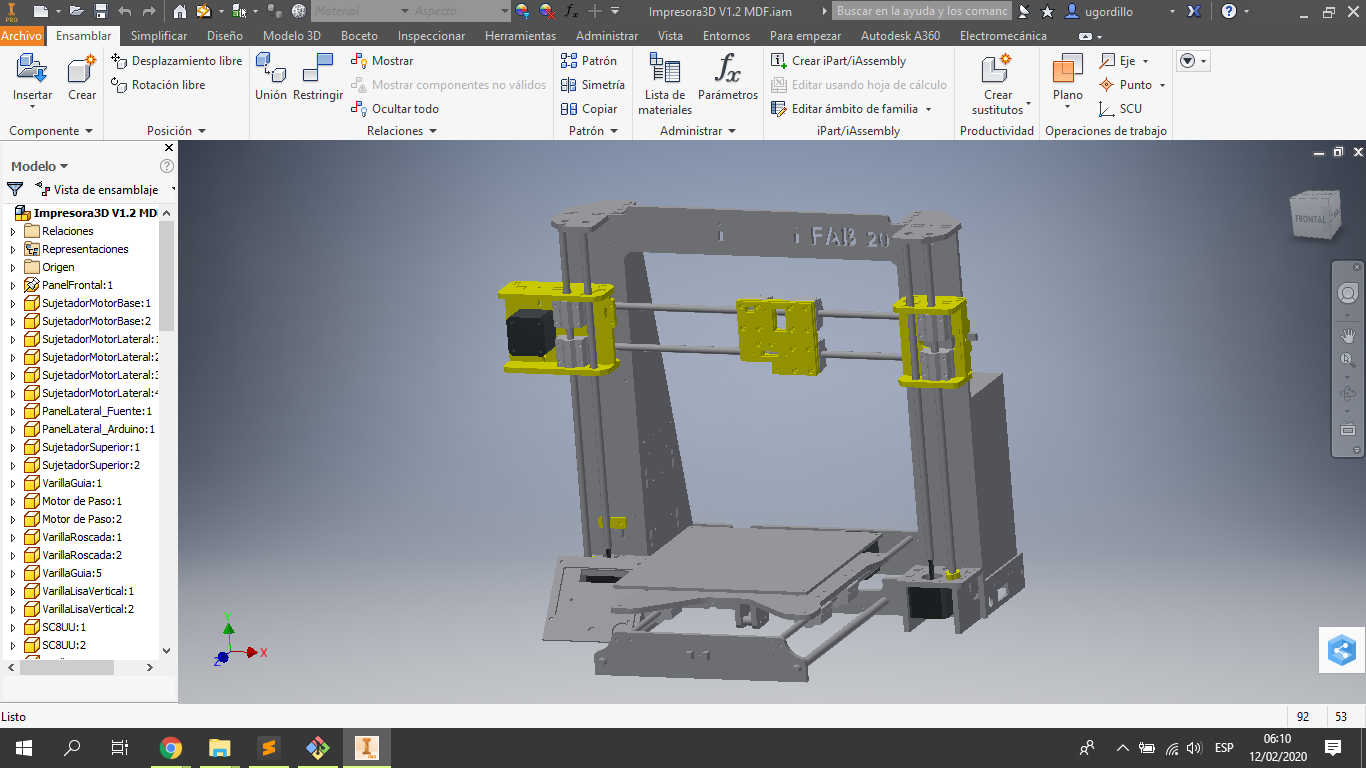Open File Explorer from the taskbar

coord(219,748)
